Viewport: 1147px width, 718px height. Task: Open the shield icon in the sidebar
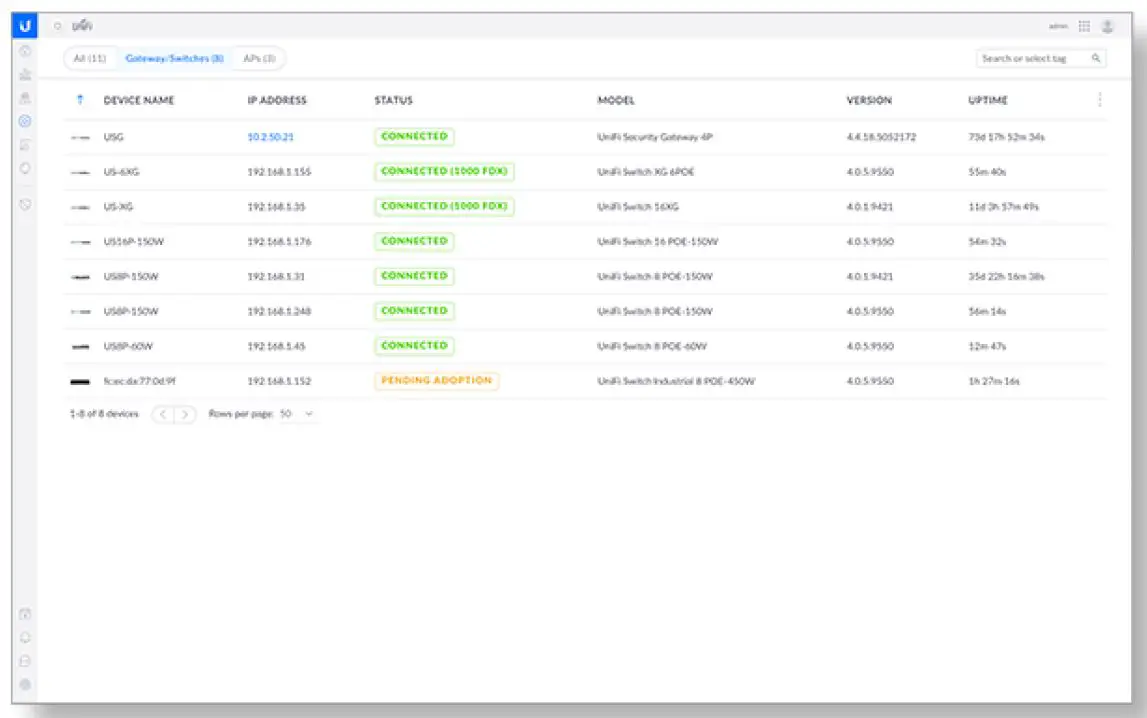click(25, 205)
